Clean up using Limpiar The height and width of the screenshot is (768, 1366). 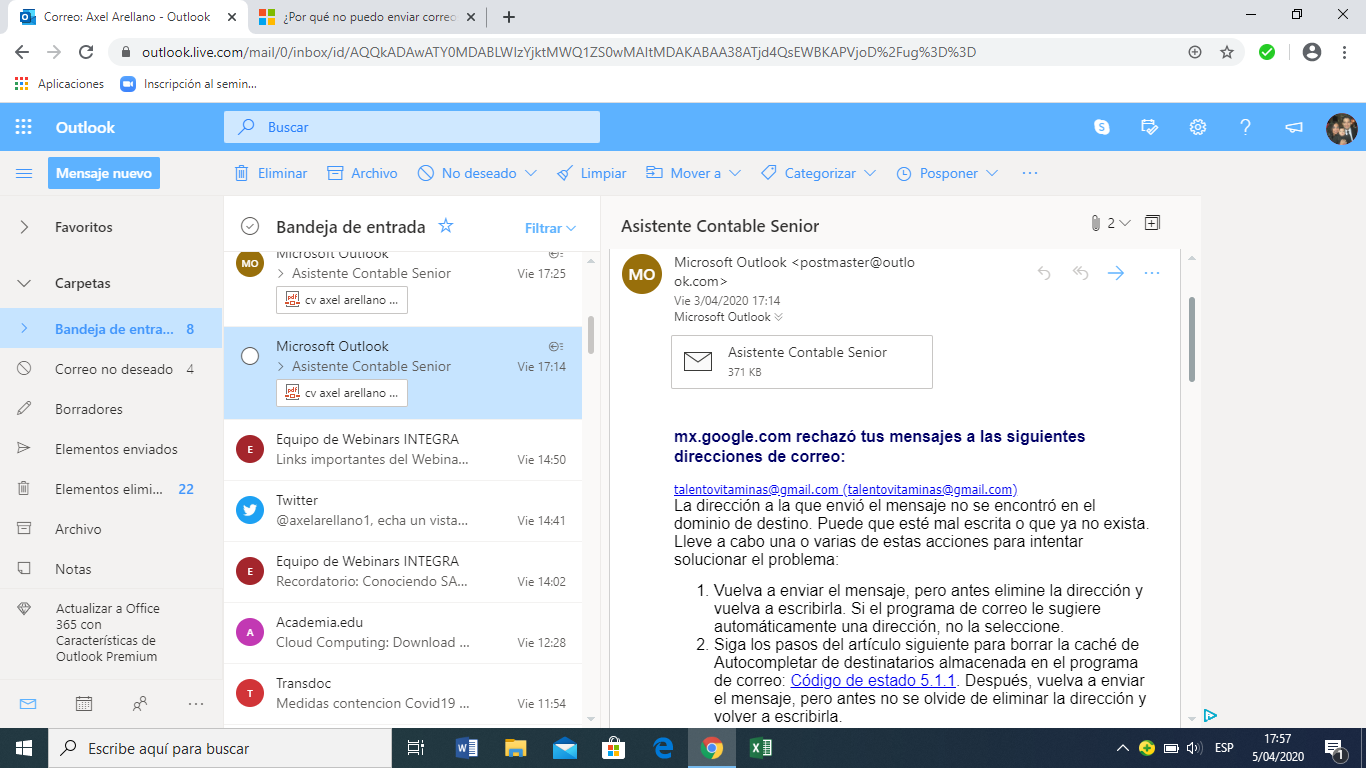point(591,173)
